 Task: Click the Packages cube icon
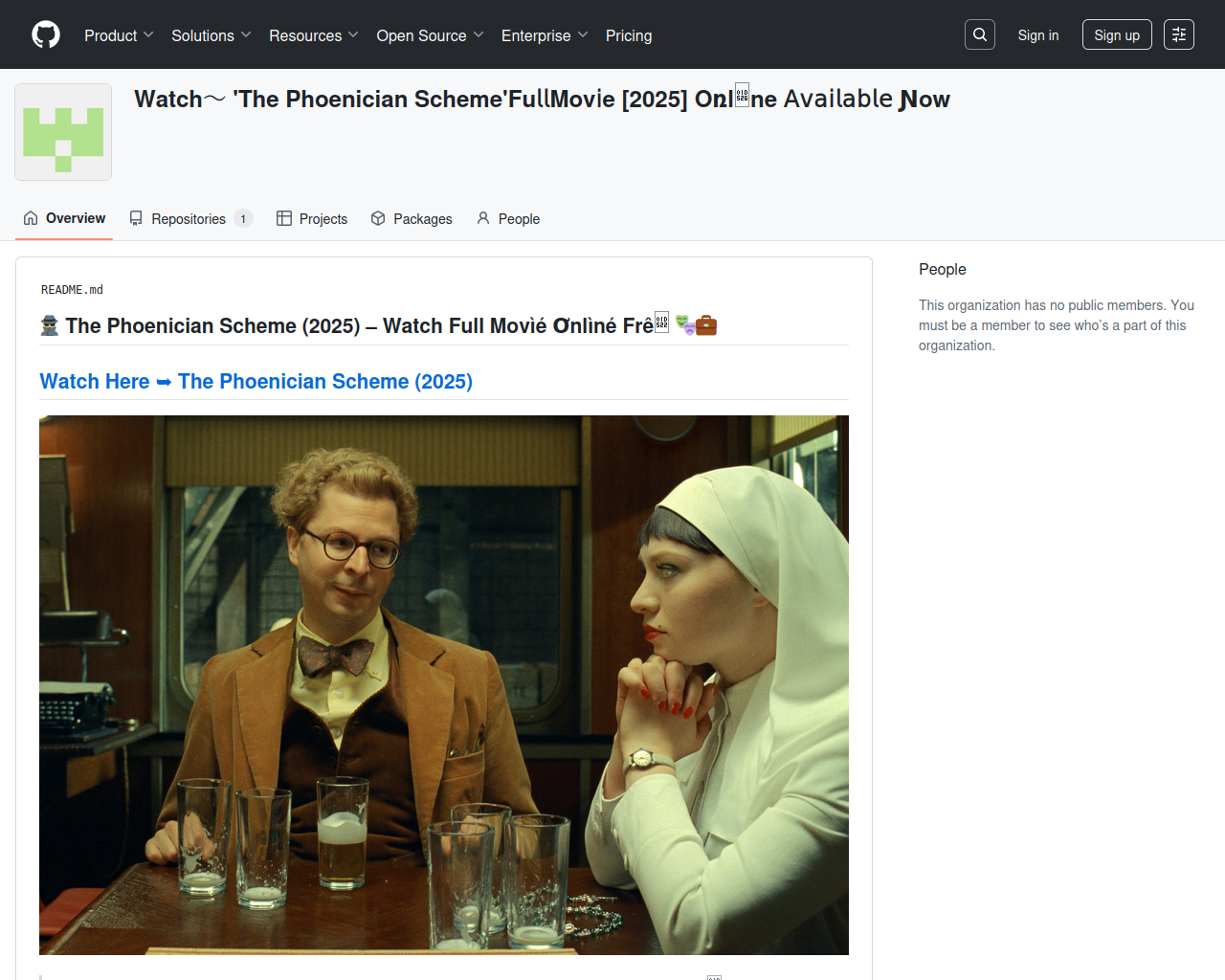pyautogui.click(x=378, y=218)
